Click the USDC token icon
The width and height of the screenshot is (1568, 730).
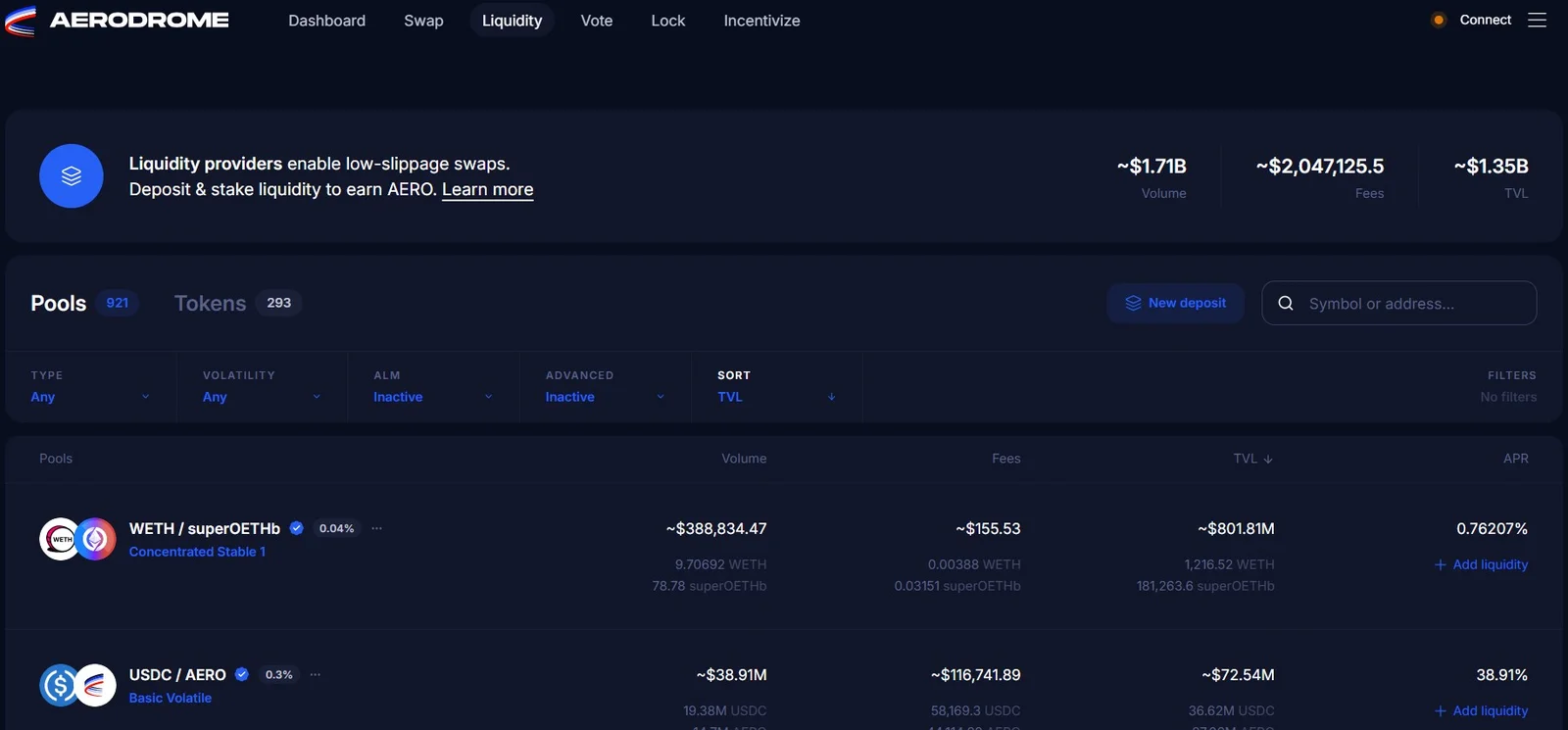click(x=59, y=685)
